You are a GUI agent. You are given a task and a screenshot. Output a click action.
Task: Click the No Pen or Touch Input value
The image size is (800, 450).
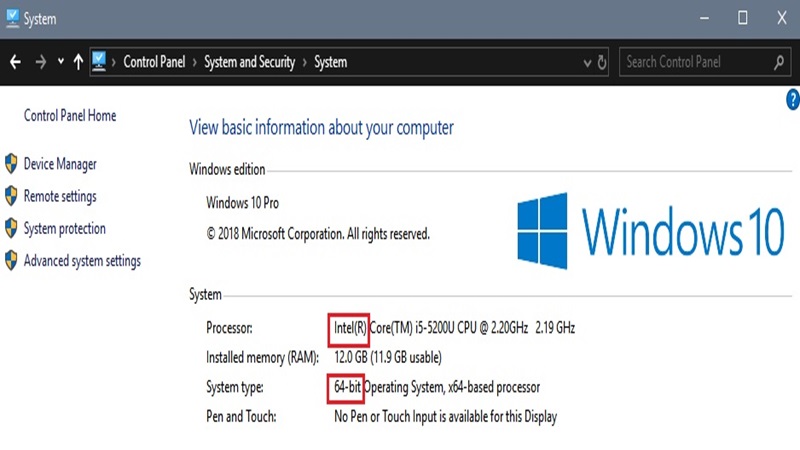click(445, 417)
